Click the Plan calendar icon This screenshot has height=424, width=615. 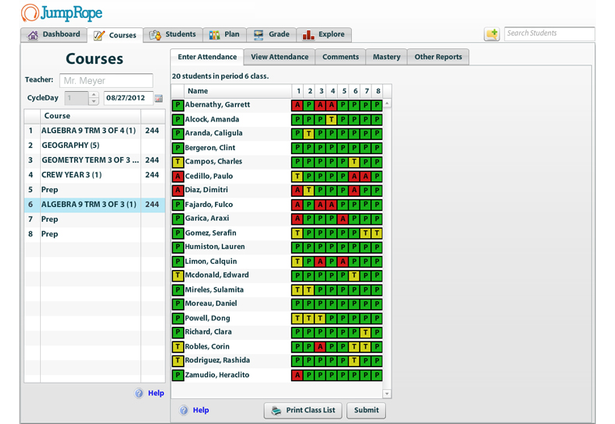pos(214,35)
